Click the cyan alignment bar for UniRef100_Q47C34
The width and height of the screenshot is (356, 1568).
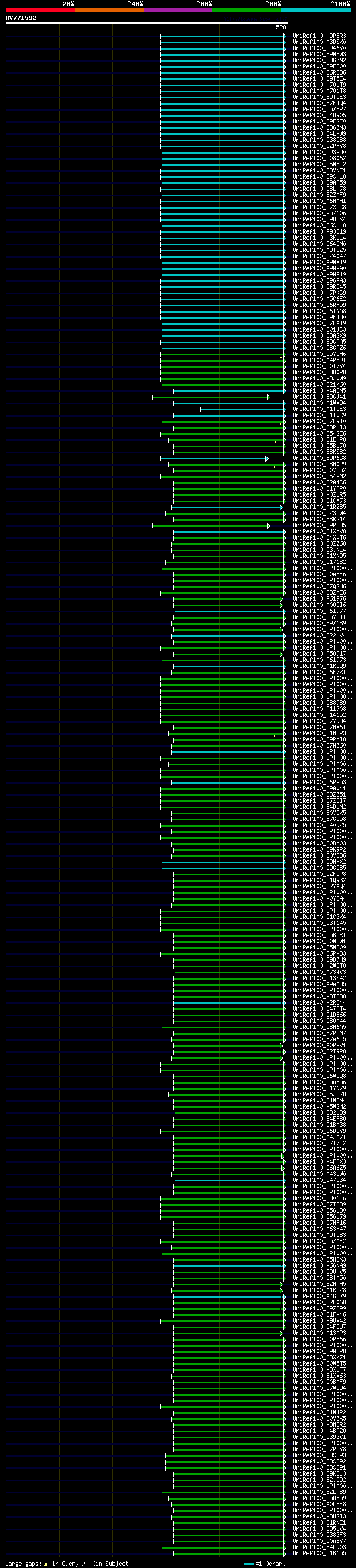pos(230,1181)
